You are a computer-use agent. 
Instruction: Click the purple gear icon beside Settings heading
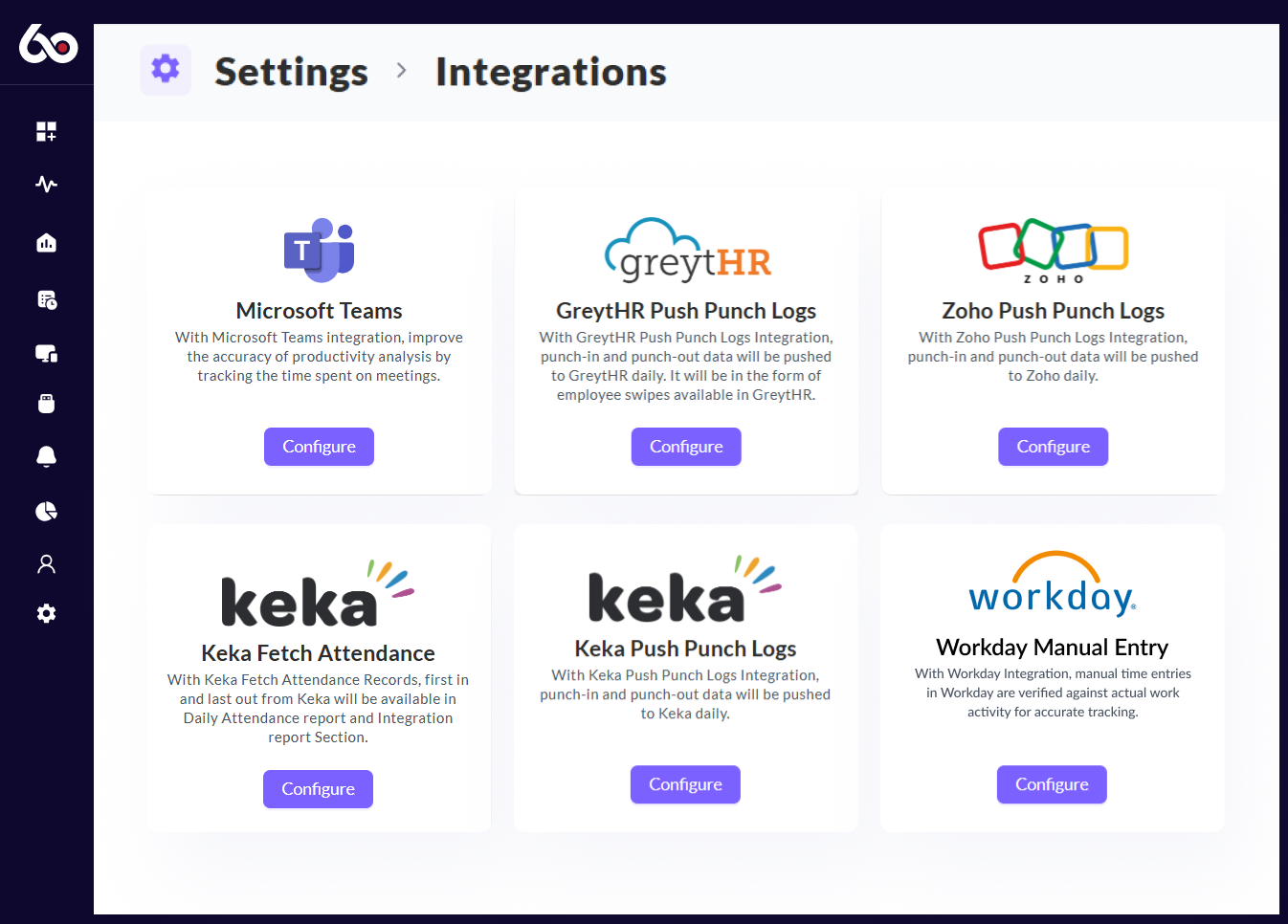[x=166, y=70]
